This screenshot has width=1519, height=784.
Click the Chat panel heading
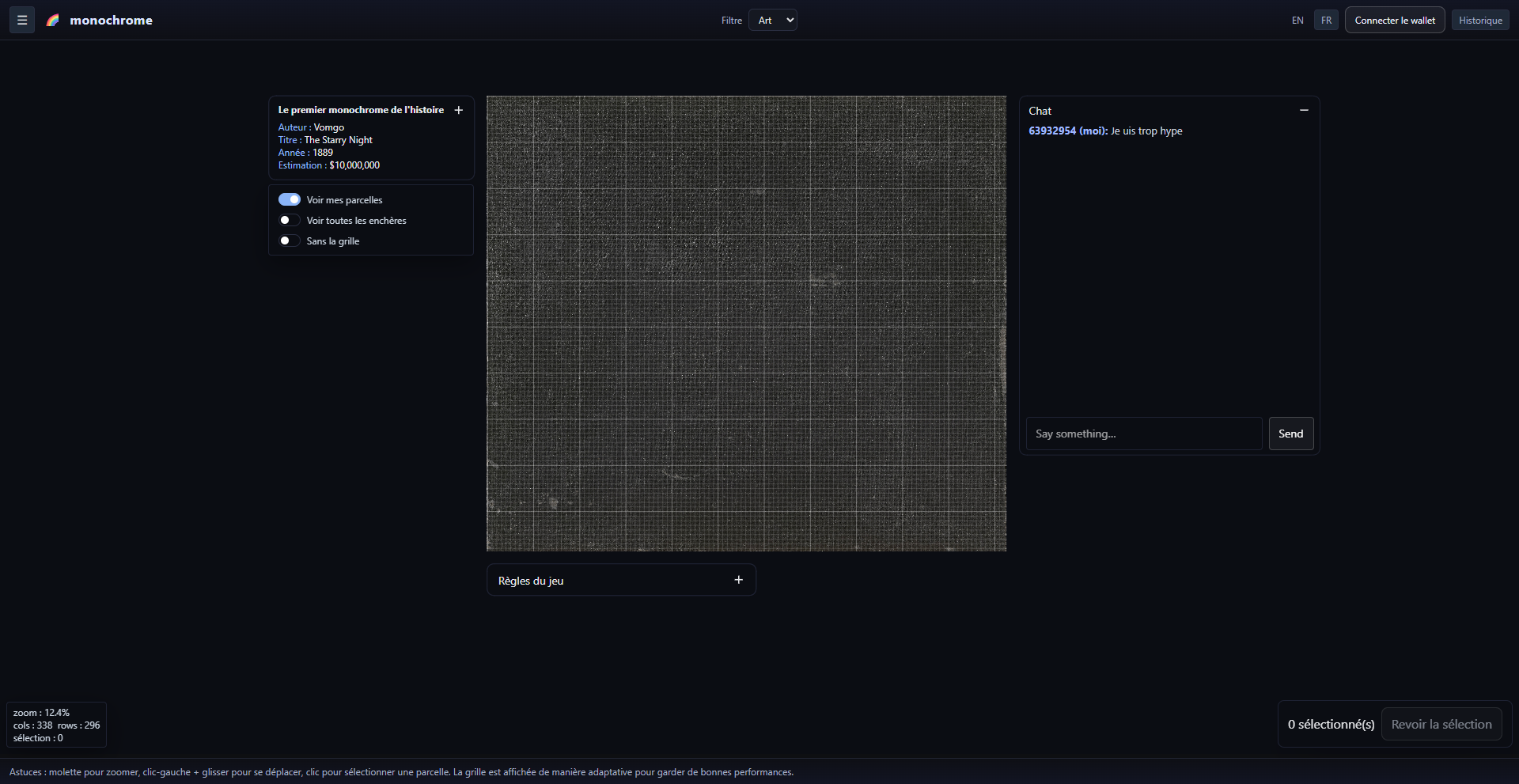point(1040,111)
